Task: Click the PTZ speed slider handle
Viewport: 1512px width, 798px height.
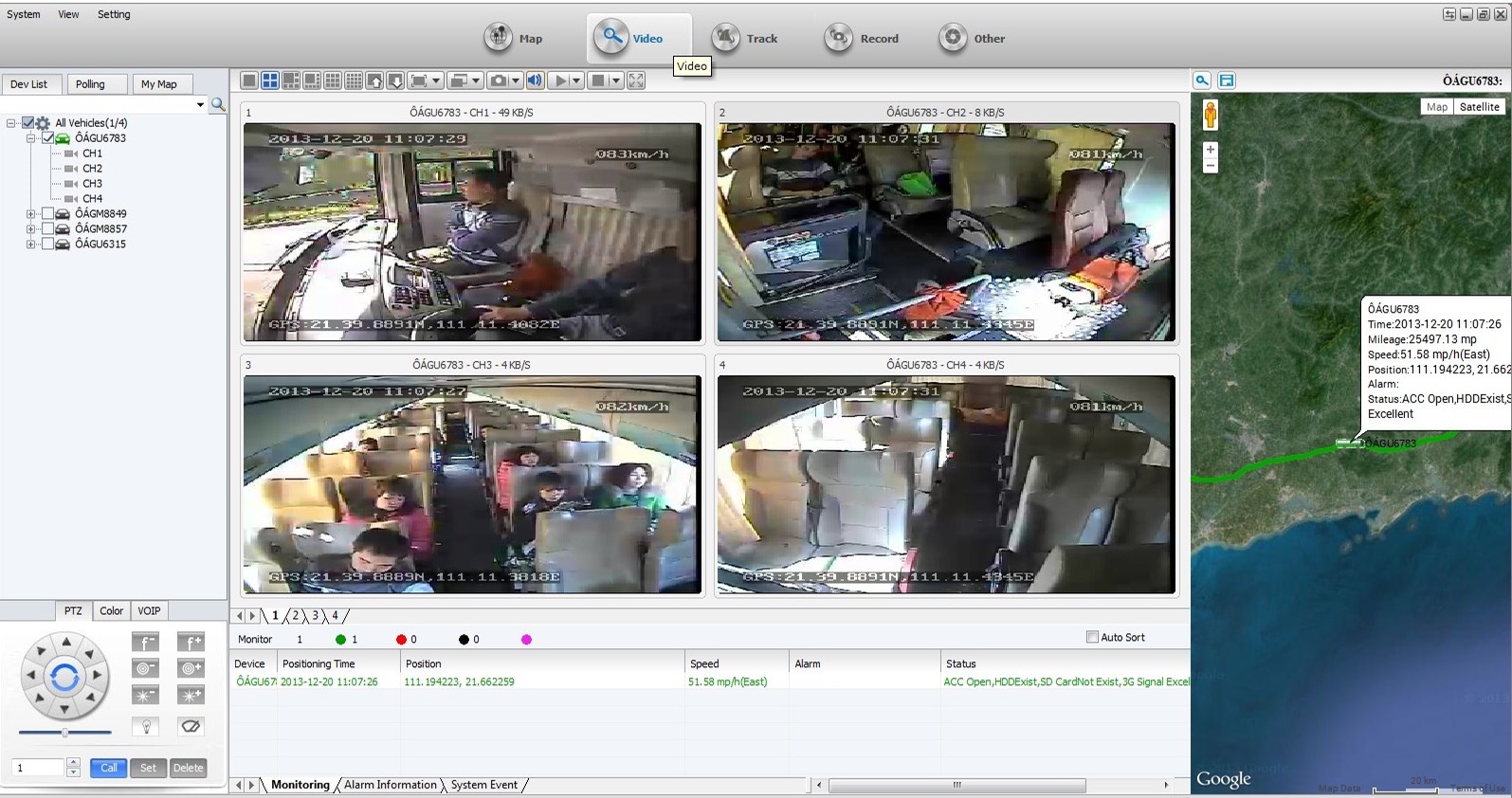Action: (x=64, y=733)
